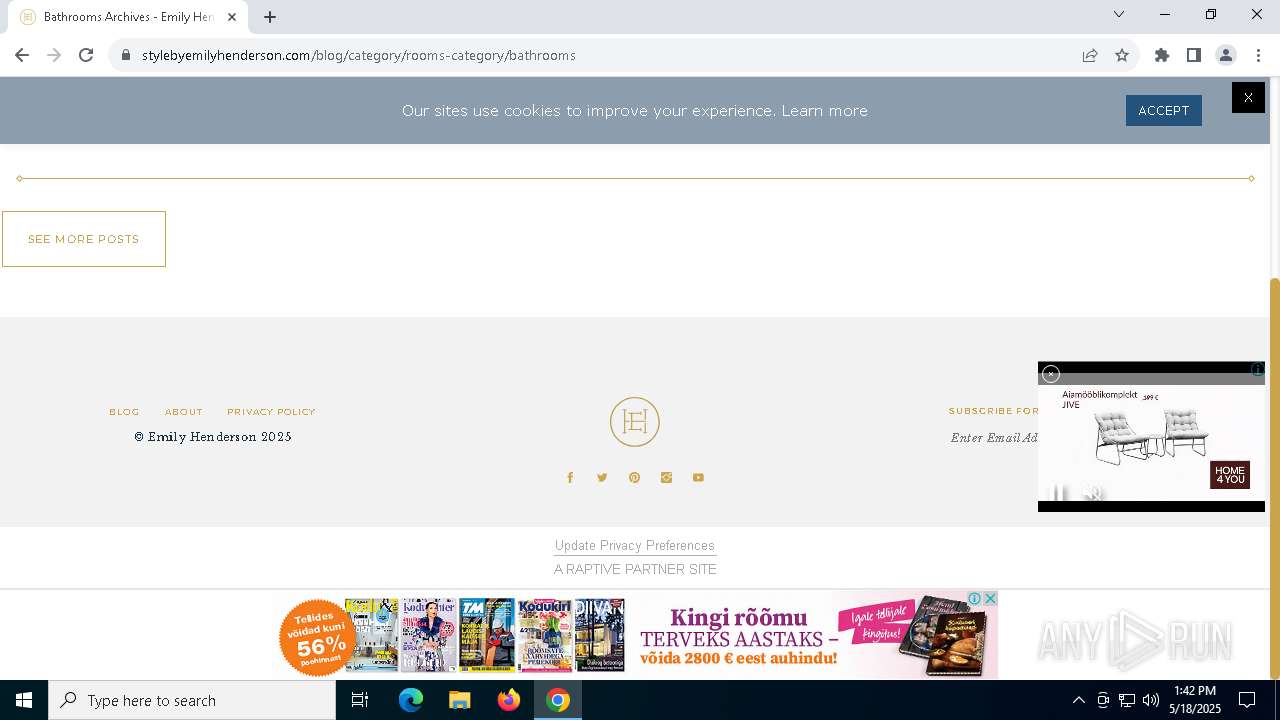Open the Chrome extensions puzzle icon

[x=1162, y=55]
